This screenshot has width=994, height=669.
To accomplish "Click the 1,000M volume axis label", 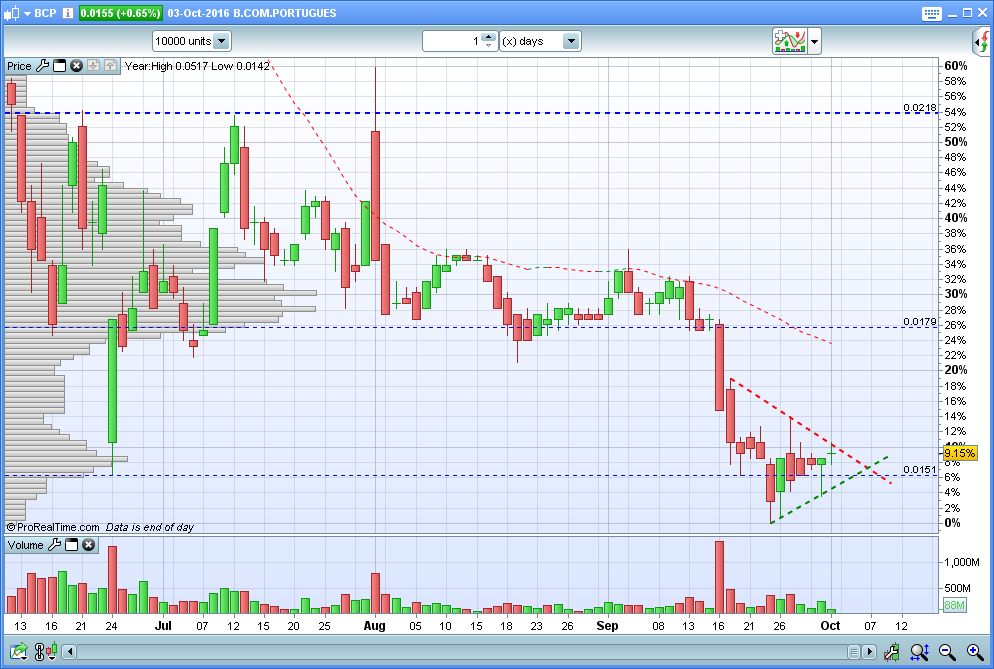I will click(x=962, y=562).
